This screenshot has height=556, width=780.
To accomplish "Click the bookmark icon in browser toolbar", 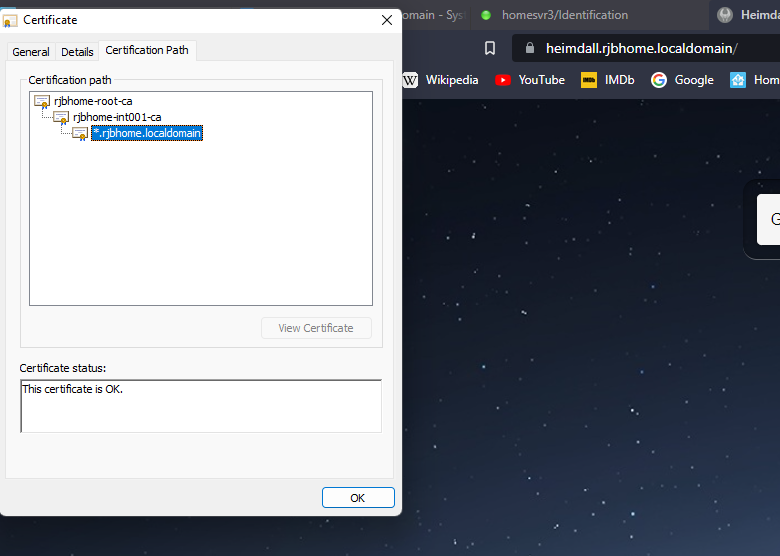I will coord(490,48).
